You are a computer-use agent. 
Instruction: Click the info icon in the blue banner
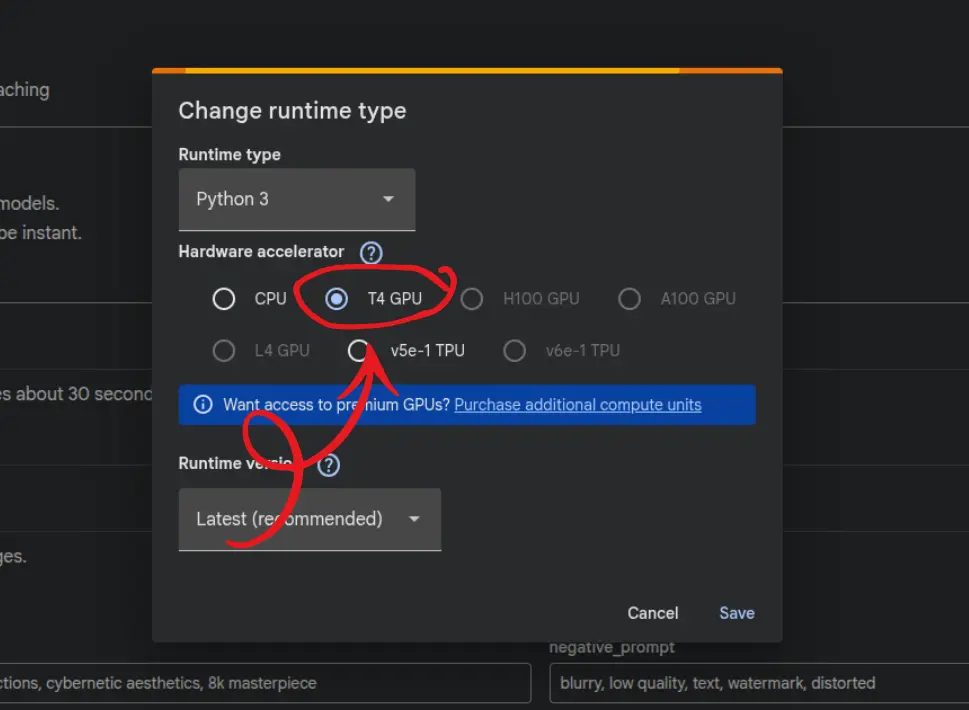(x=203, y=404)
